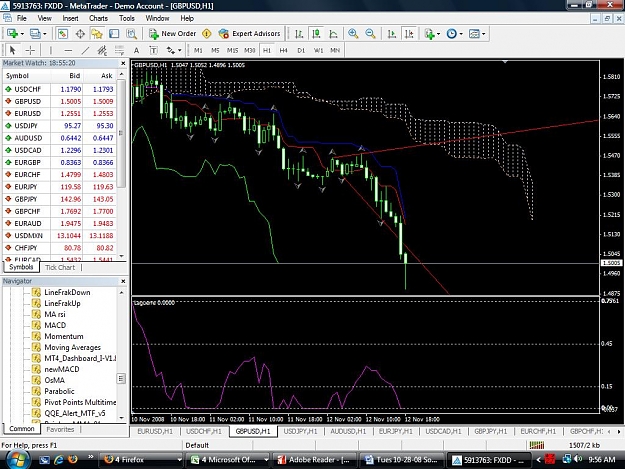Switch to M1 timeframe
Viewport: 625px width, 469px height.
198,51
